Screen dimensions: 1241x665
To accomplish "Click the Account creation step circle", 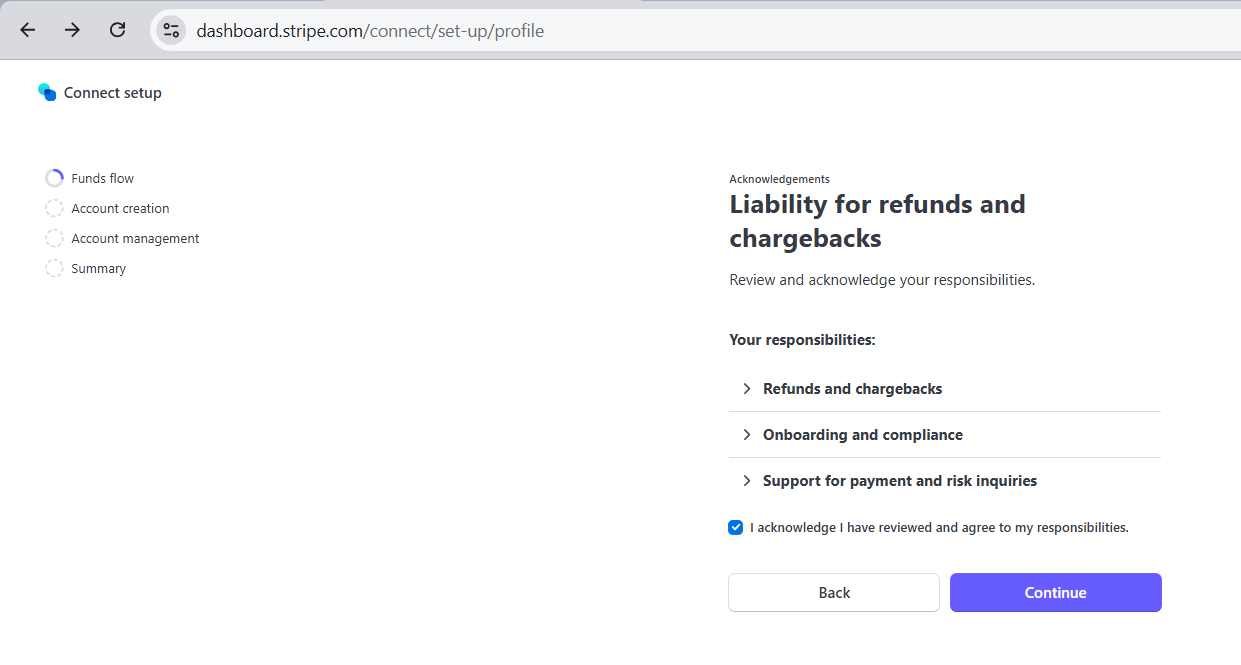I will click(x=54, y=208).
